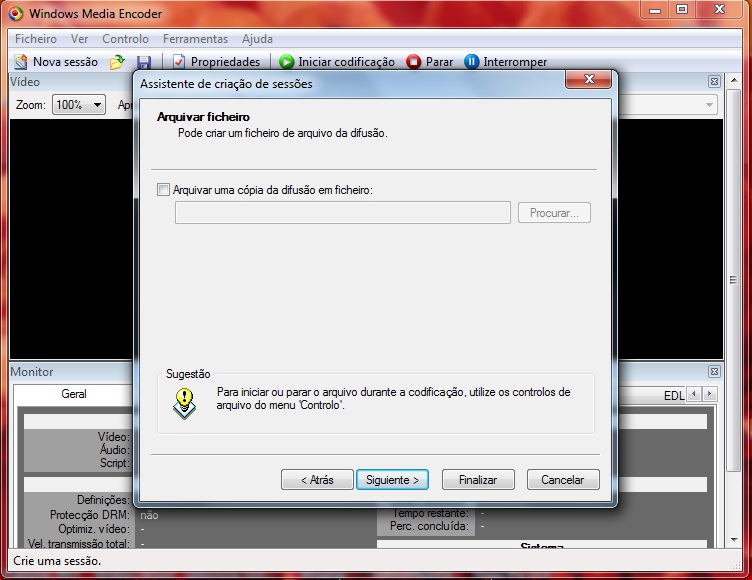
Task: Click the Parar toolbar label
Action: pyautogui.click(x=439, y=62)
